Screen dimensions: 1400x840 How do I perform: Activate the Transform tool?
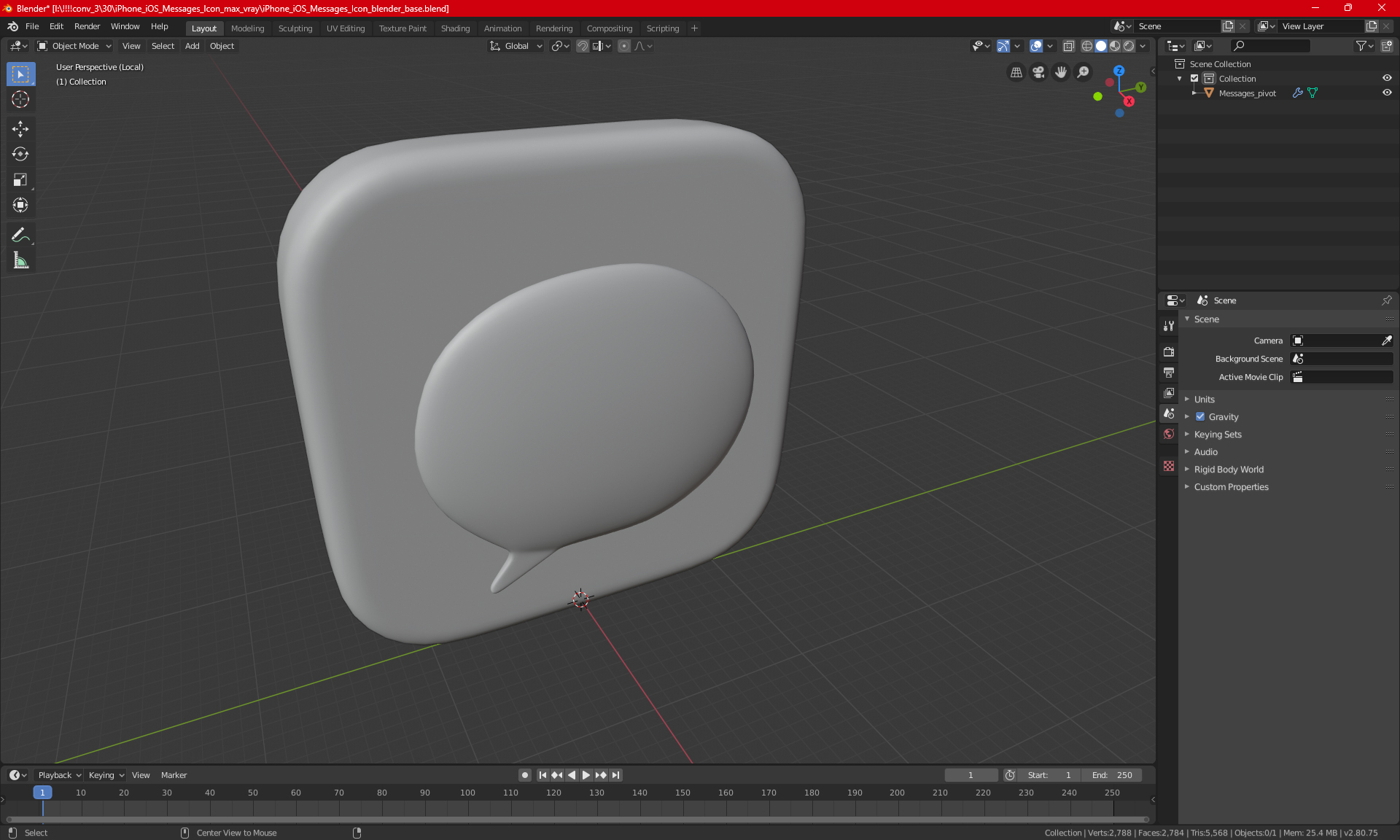20,205
